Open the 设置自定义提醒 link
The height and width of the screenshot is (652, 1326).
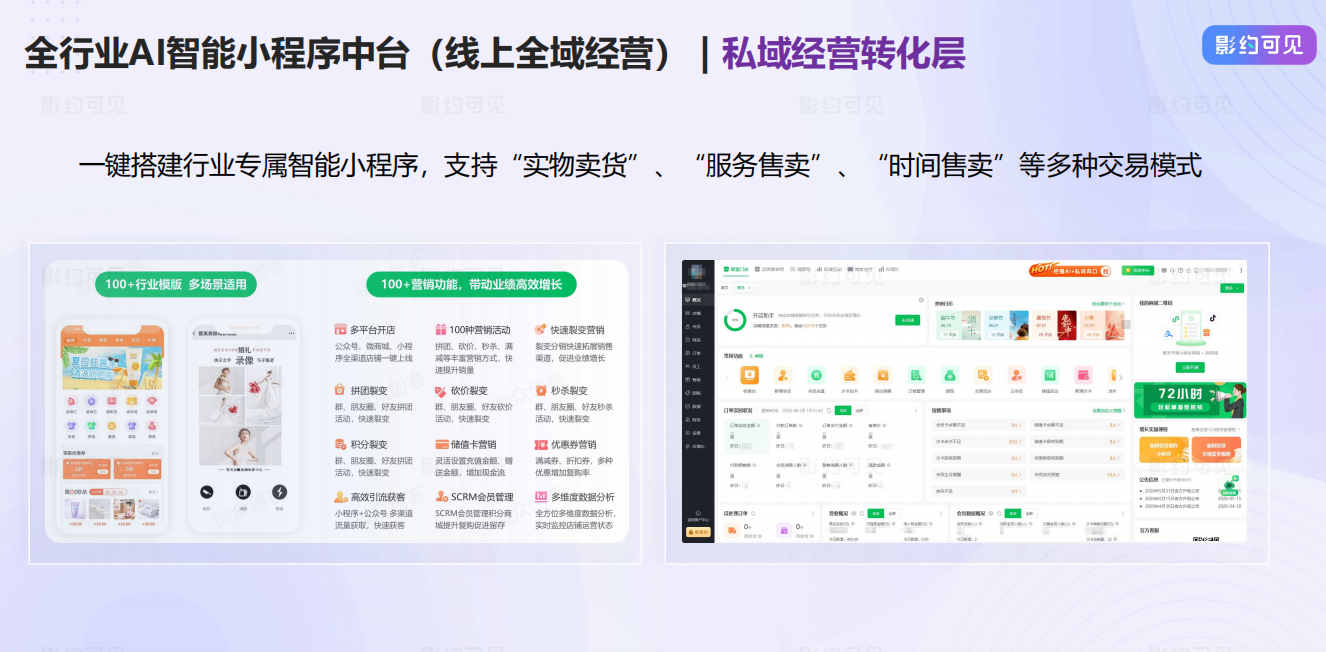1109,410
